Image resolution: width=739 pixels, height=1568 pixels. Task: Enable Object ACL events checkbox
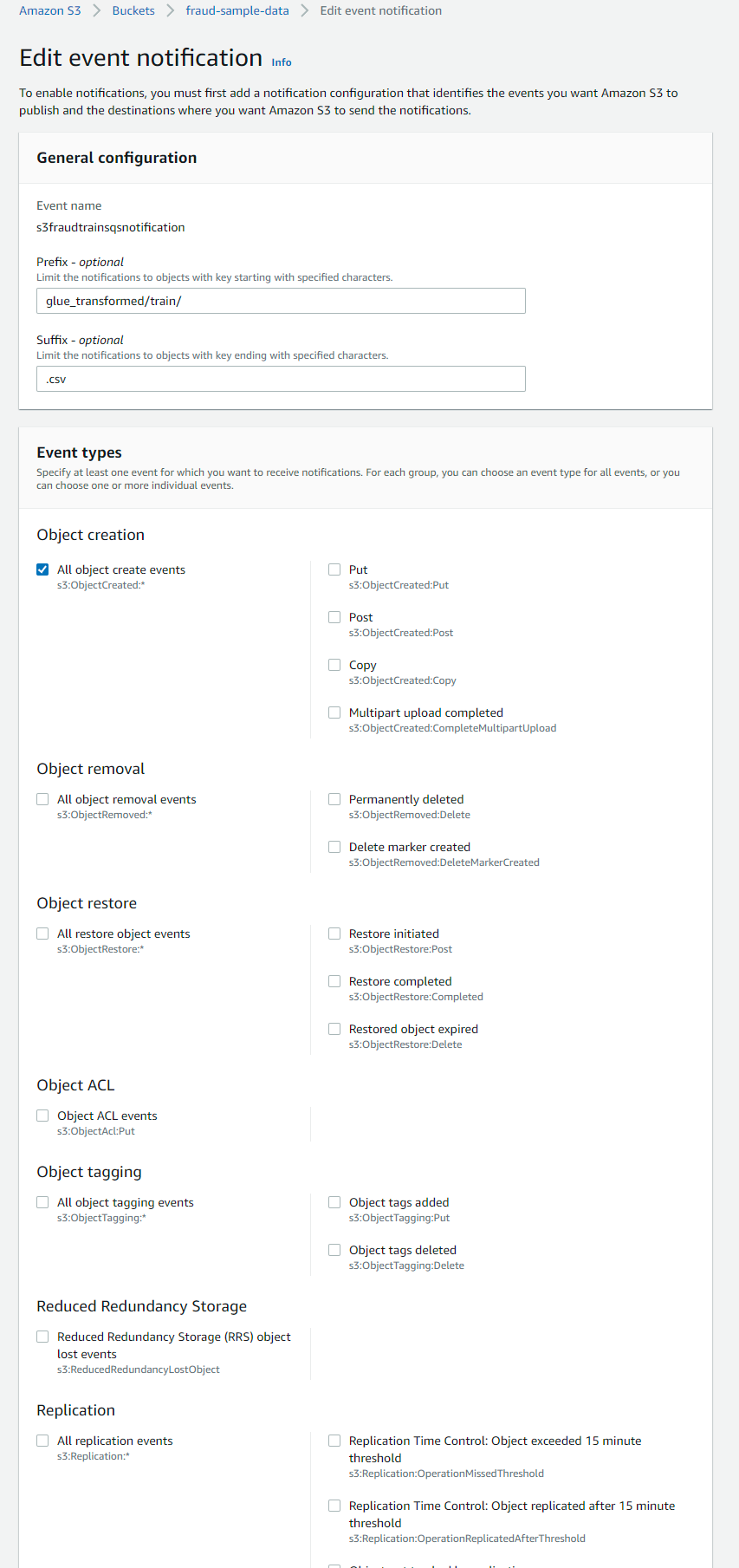coord(42,1116)
